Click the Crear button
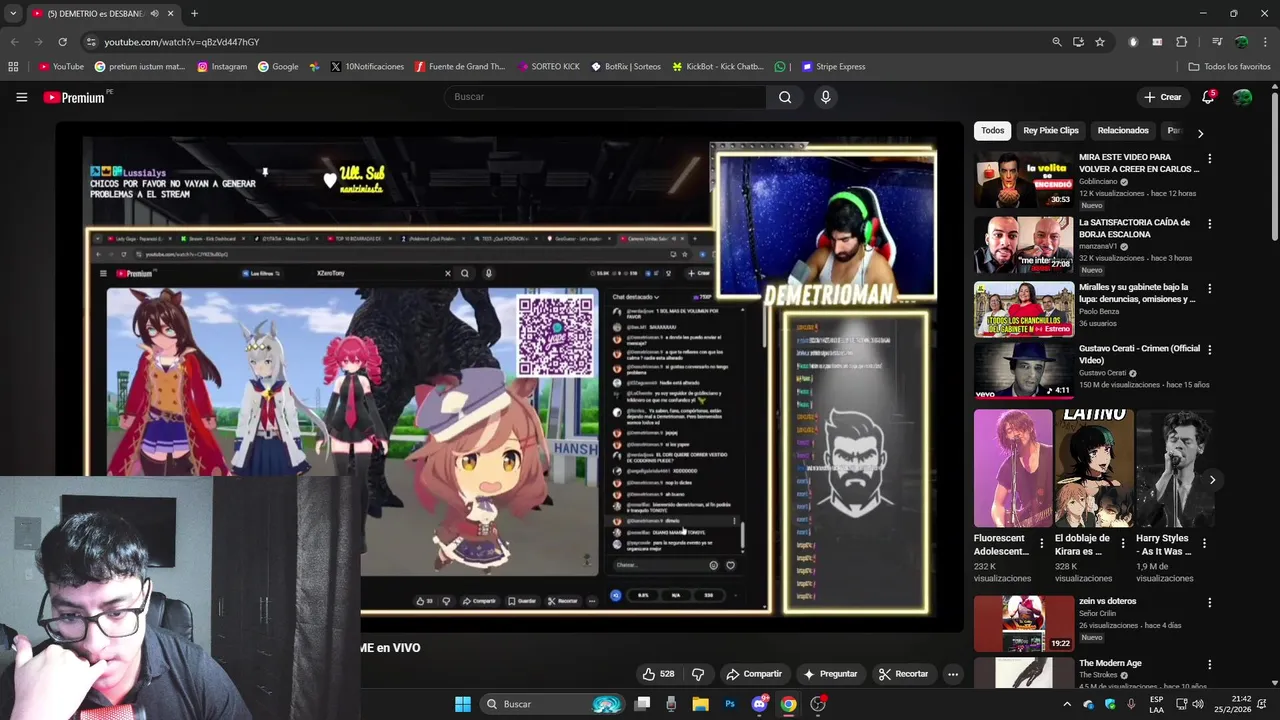 1162,97
